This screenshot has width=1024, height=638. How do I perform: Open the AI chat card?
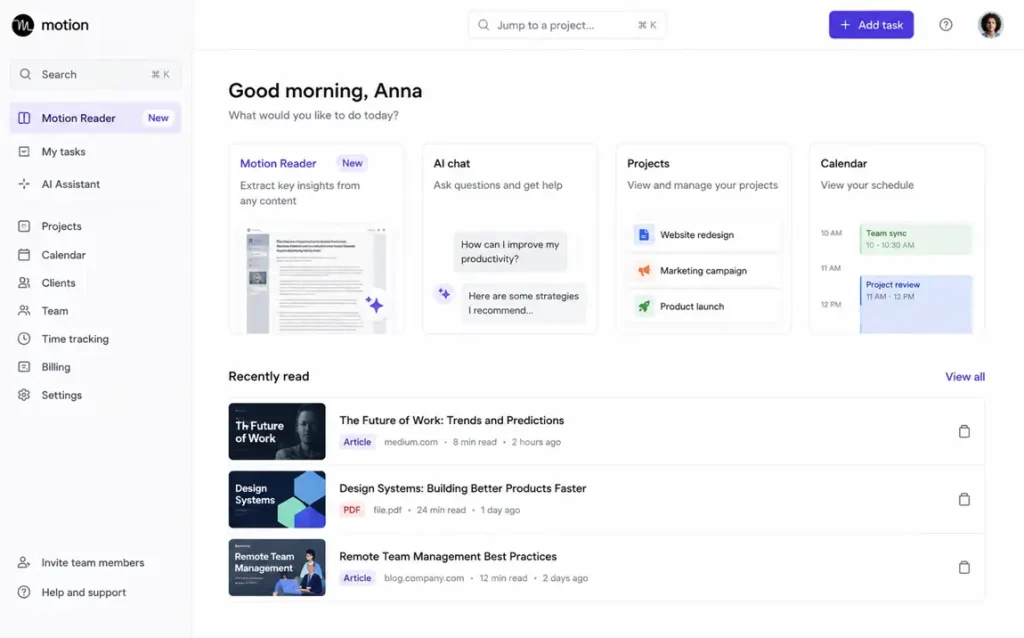pos(509,239)
